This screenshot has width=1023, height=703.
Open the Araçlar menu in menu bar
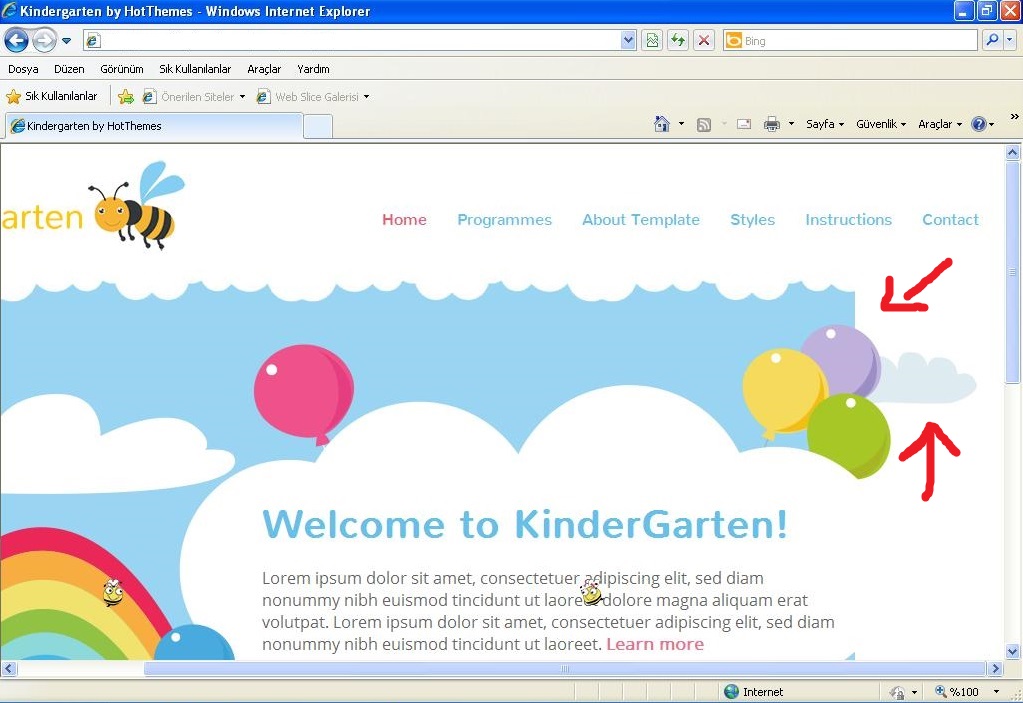pos(264,69)
